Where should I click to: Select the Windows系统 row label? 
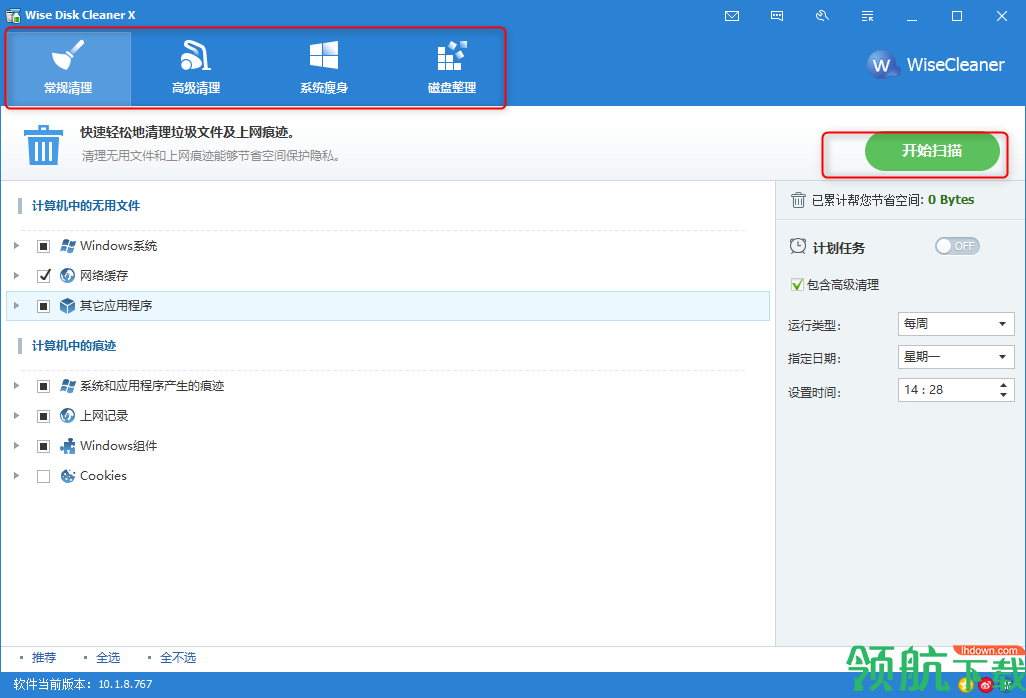118,246
